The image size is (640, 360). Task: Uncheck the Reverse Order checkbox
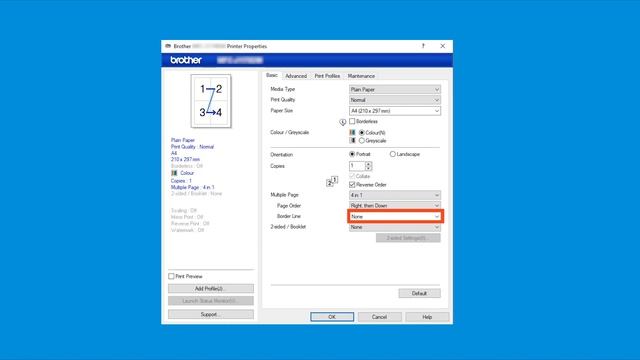pyautogui.click(x=352, y=184)
